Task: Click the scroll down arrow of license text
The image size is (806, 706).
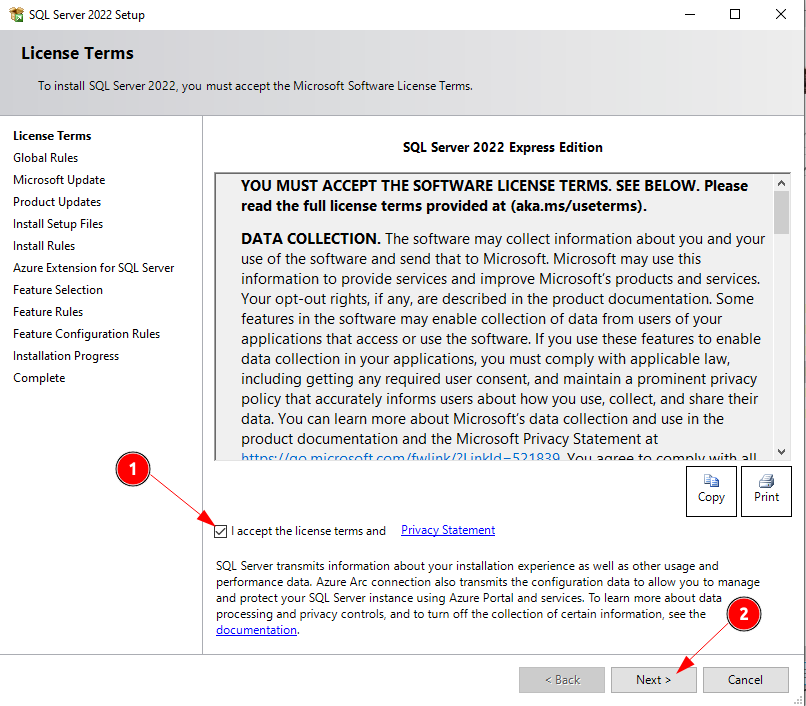Action: (781, 451)
